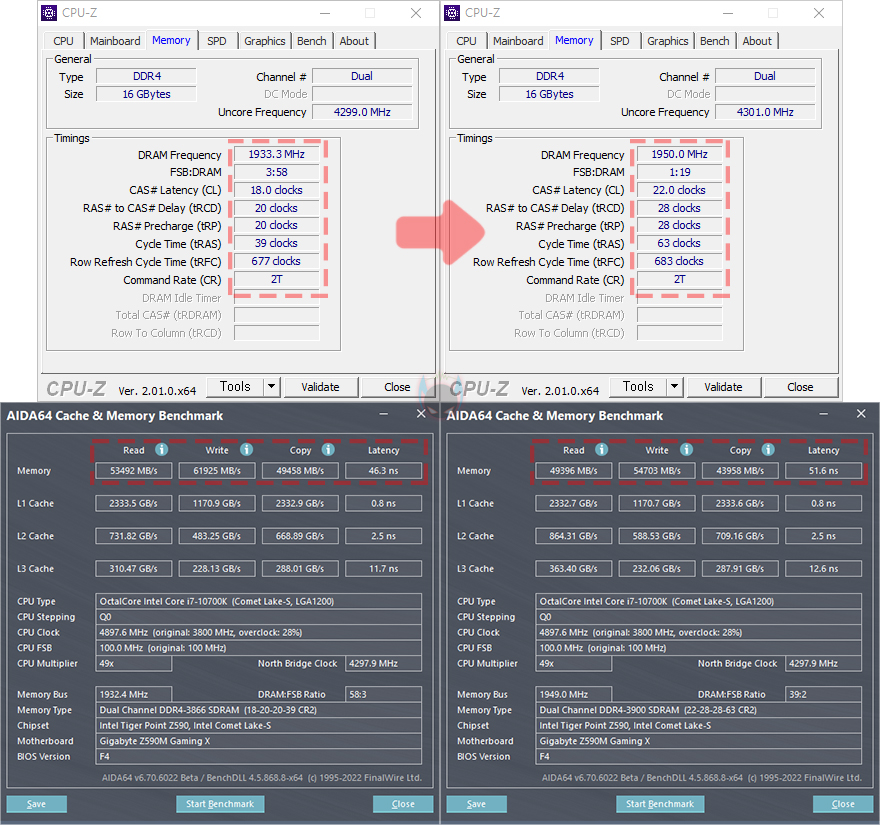The width and height of the screenshot is (880, 825).
Task: Click the Tools button in left CPU-Z window
Action: click(x=235, y=387)
